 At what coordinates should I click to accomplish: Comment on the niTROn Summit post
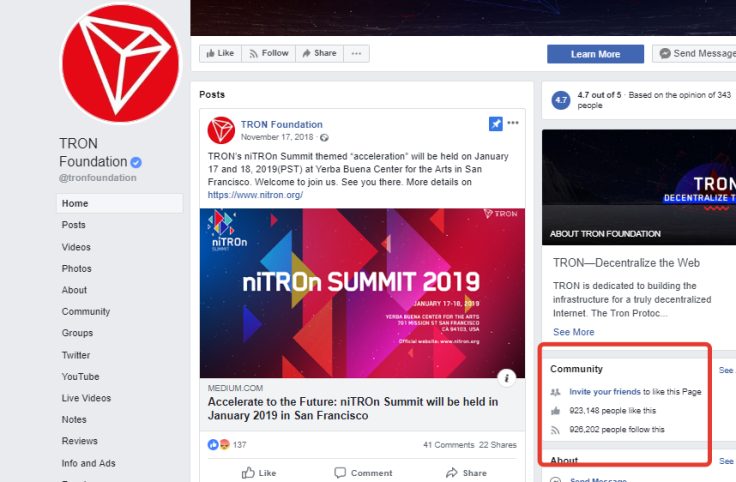[x=363, y=473]
